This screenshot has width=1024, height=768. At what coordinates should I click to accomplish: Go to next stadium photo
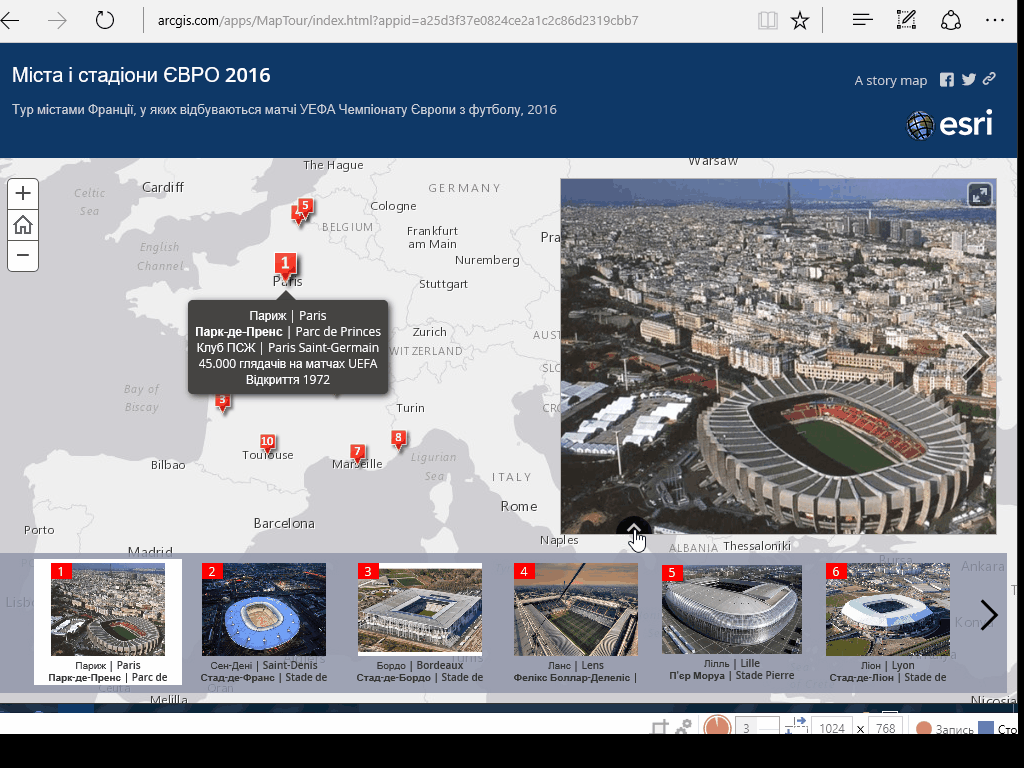975,357
